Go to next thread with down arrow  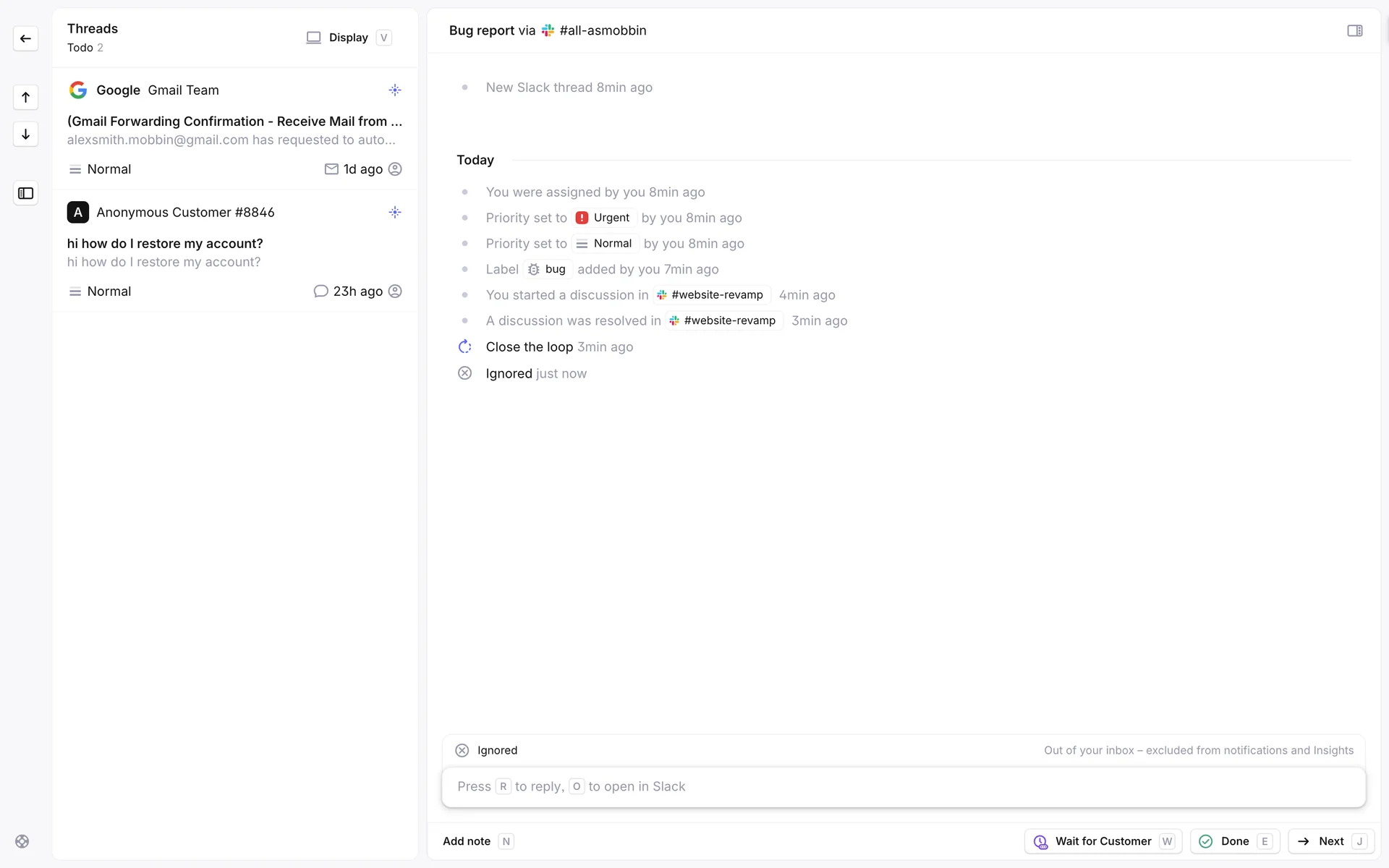pos(25,134)
